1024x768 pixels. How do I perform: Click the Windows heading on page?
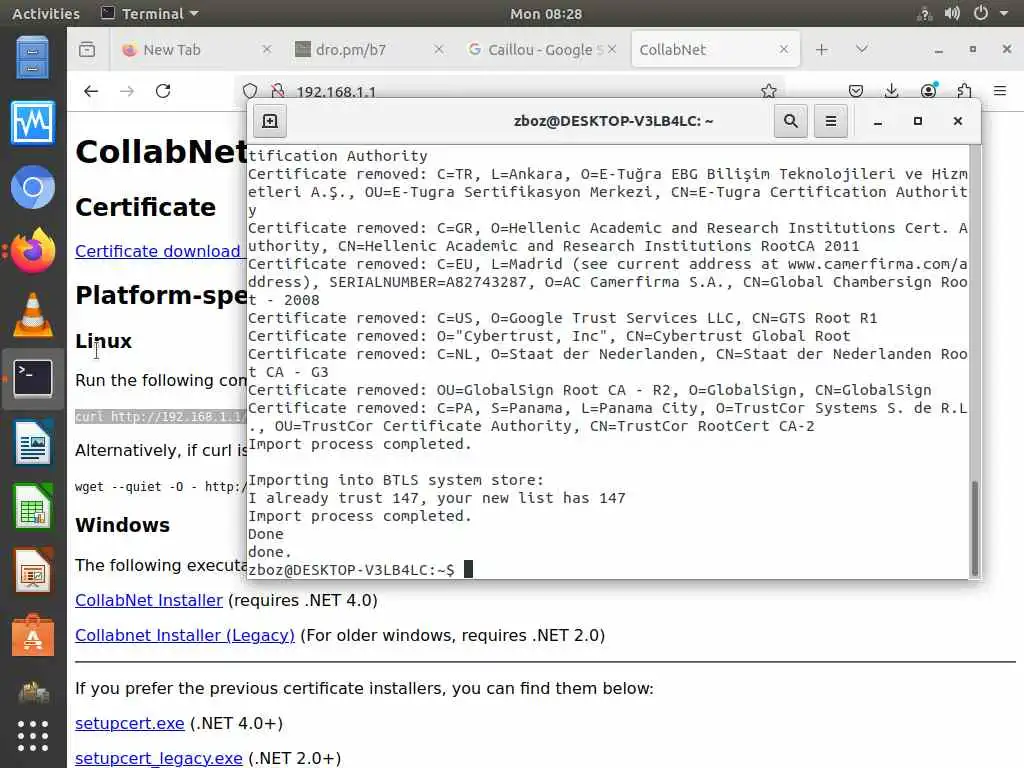click(122, 525)
